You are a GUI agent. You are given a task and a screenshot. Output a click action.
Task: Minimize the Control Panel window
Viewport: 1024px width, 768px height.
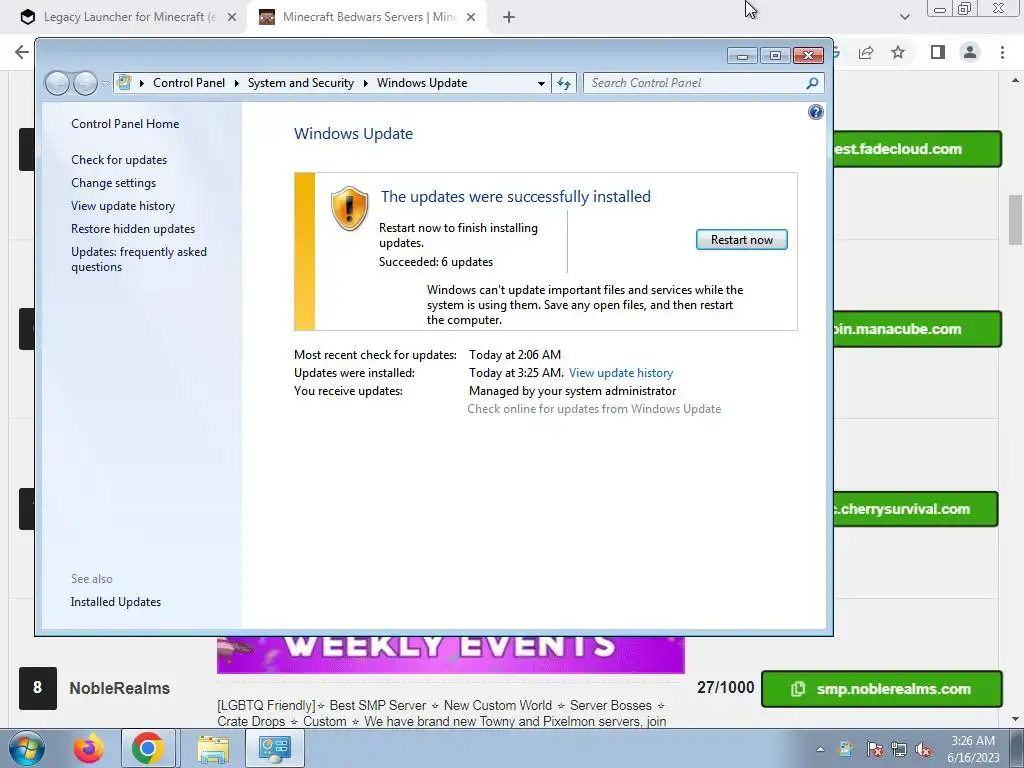[742, 56]
